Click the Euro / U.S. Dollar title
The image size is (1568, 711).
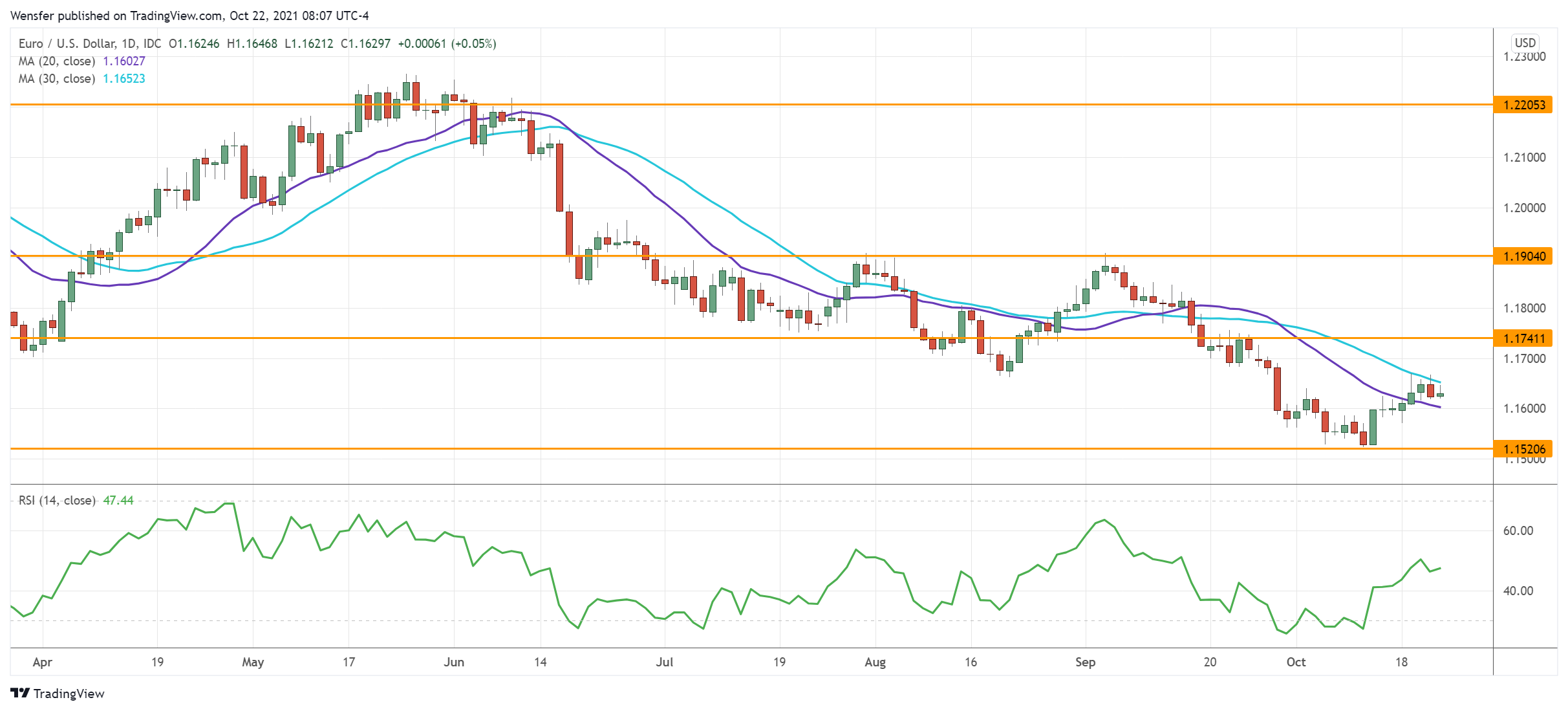point(67,44)
